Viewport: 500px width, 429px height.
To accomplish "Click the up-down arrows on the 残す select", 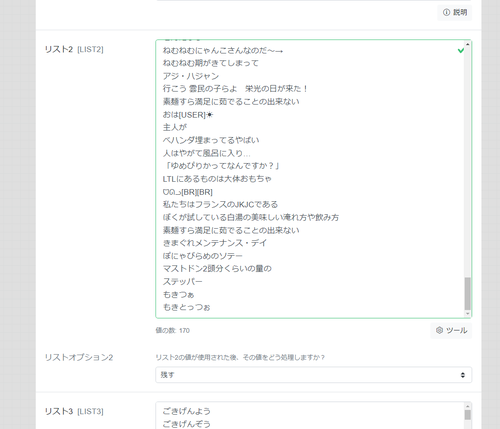I will pos(463,375).
